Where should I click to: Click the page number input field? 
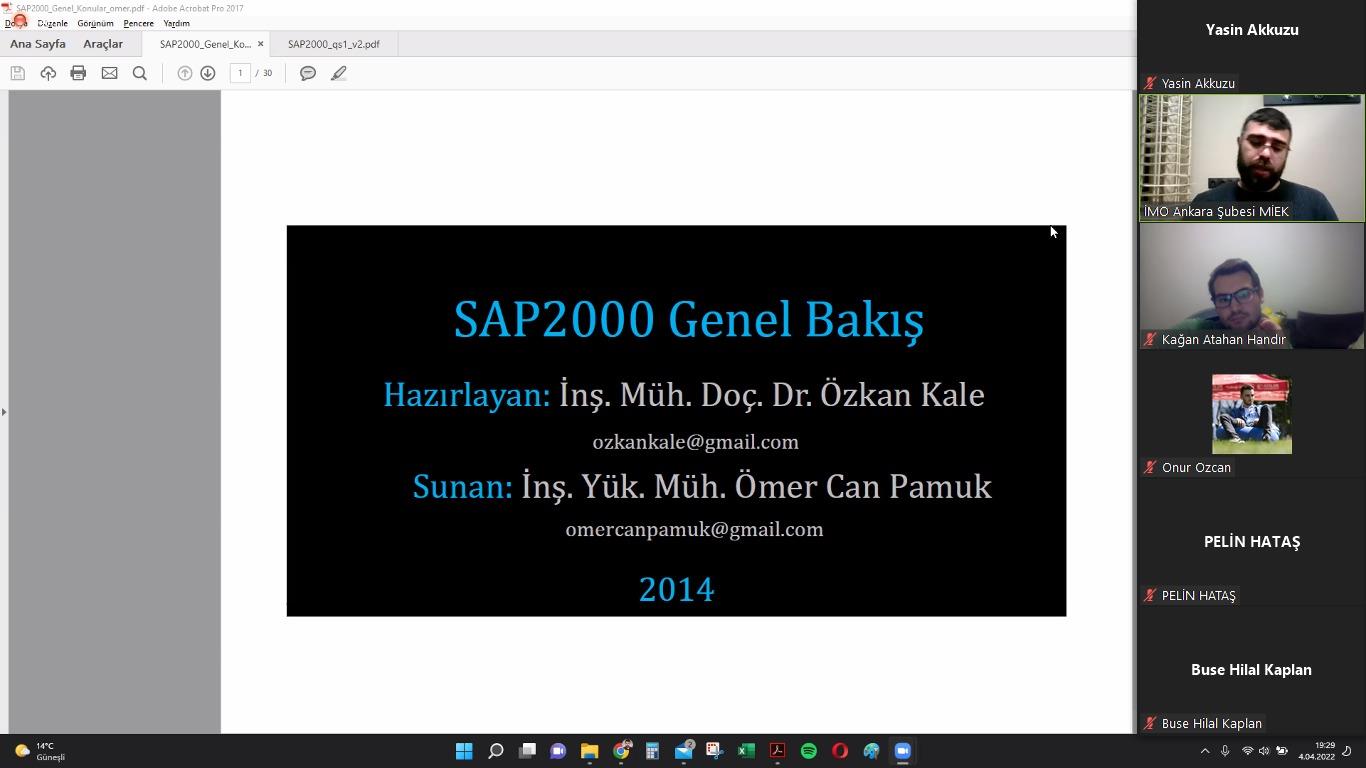240,73
